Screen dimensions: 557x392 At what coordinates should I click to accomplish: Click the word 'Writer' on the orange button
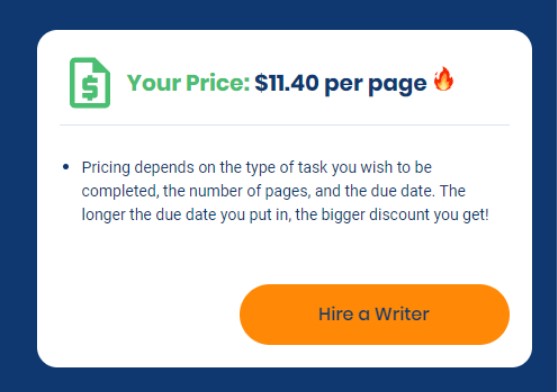point(402,314)
